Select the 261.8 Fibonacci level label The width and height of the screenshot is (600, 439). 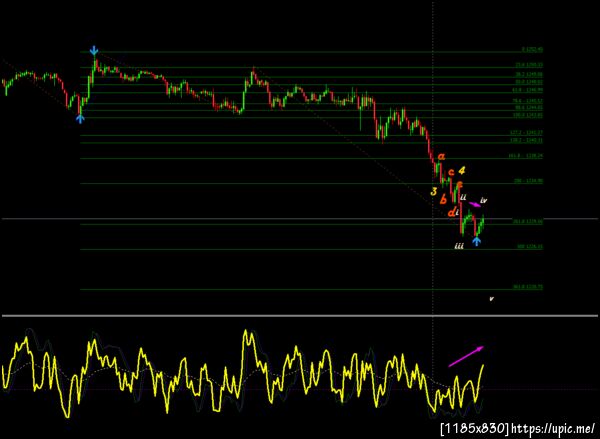[x=527, y=222]
